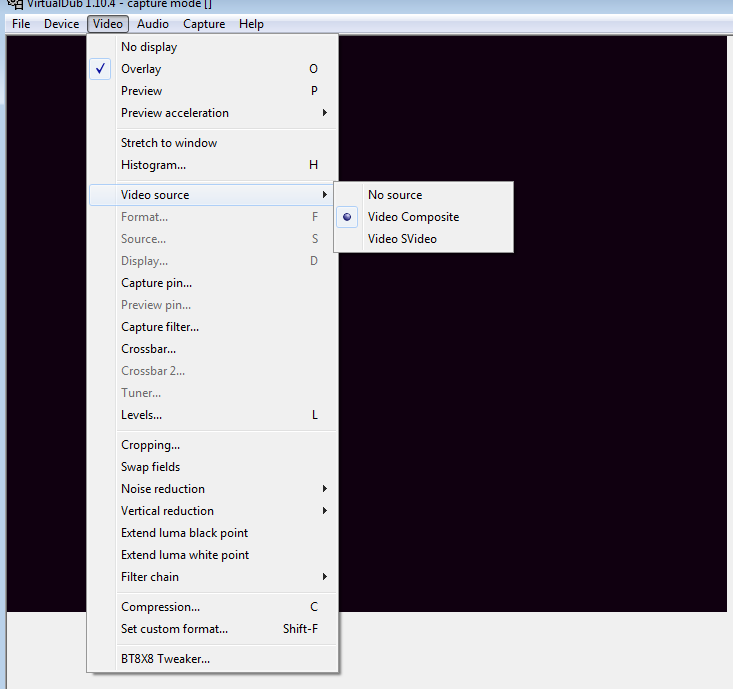Toggle Swap fields option
This screenshot has width=733, height=689.
(213, 467)
